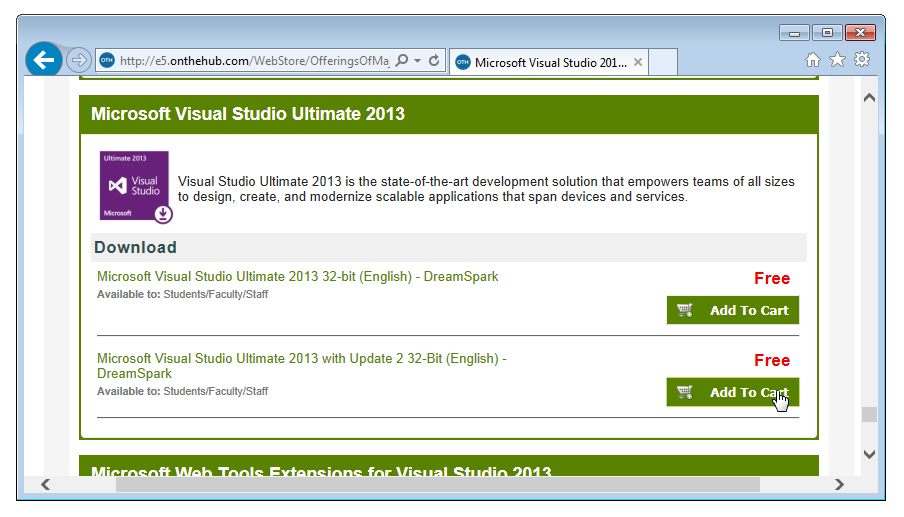Viewport: 904px width, 517px height.
Task: Add Visual Studio 2013 with Update 2 to cart
Action: pos(733,393)
